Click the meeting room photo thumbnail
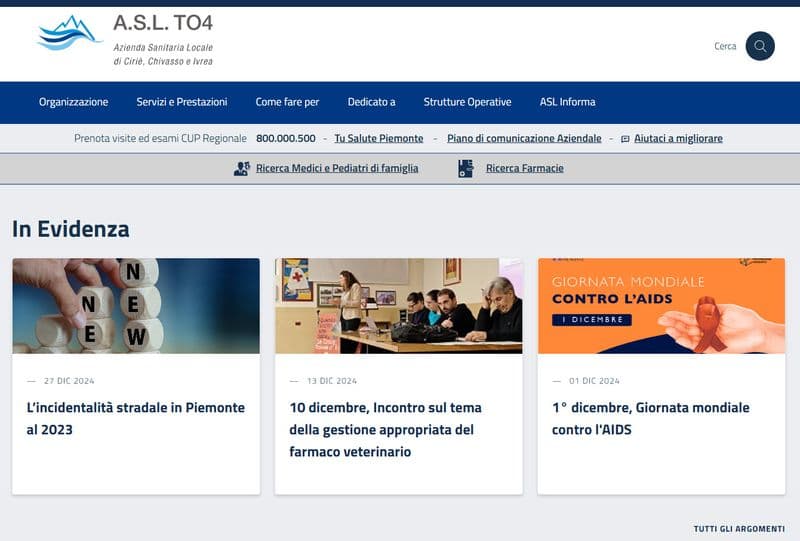The width and height of the screenshot is (800, 541). point(398,306)
